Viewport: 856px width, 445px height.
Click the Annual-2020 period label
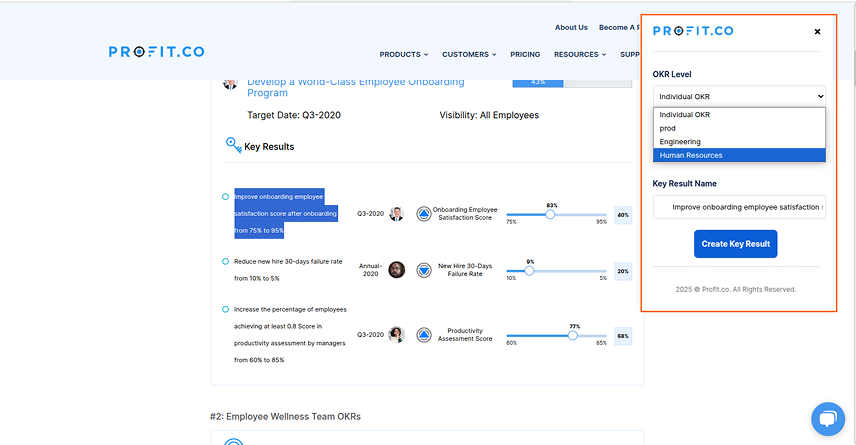pyautogui.click(x=370, y=270)
